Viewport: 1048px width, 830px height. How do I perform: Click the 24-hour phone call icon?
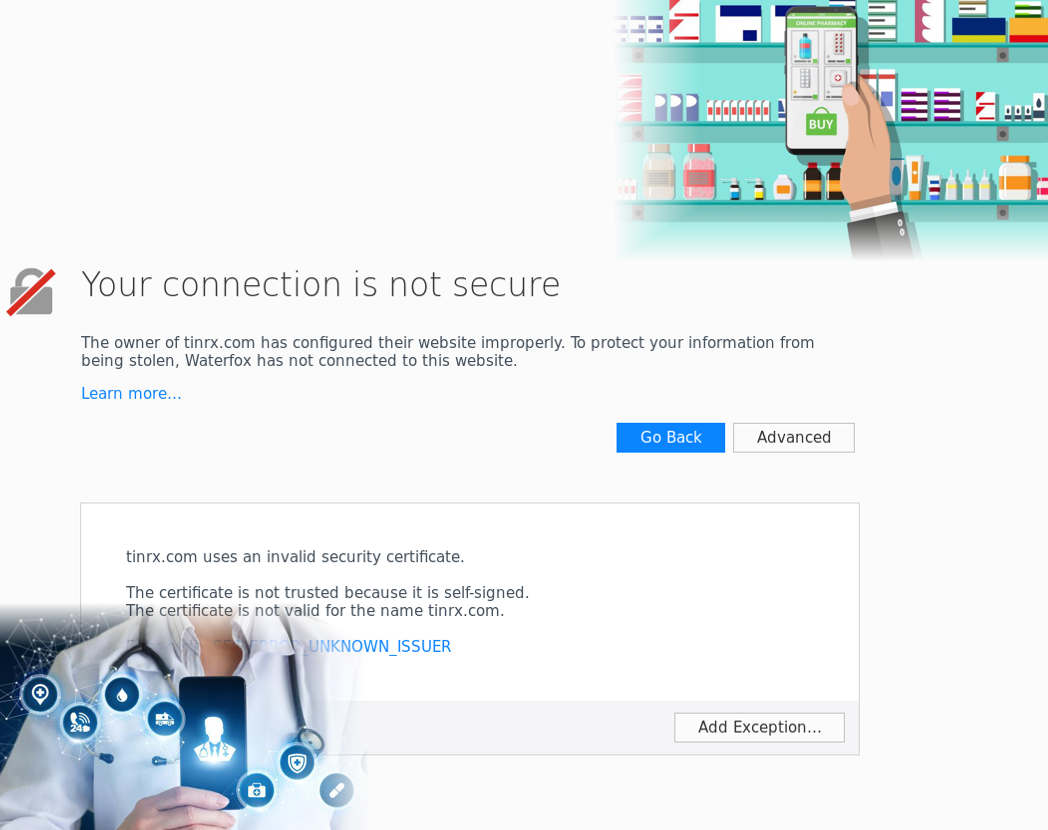pos(80,722)
